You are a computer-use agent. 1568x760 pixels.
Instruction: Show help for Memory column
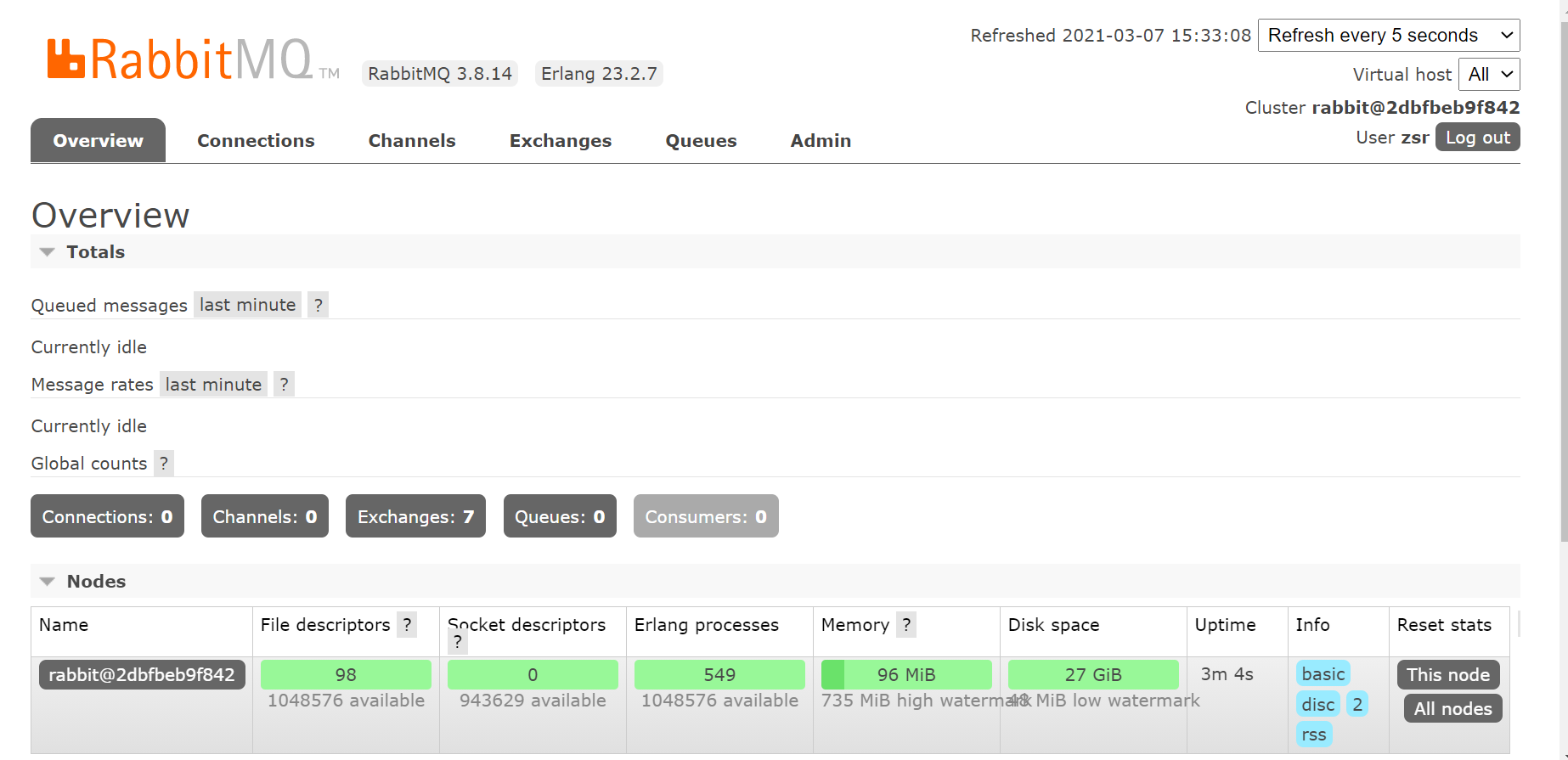906,625
